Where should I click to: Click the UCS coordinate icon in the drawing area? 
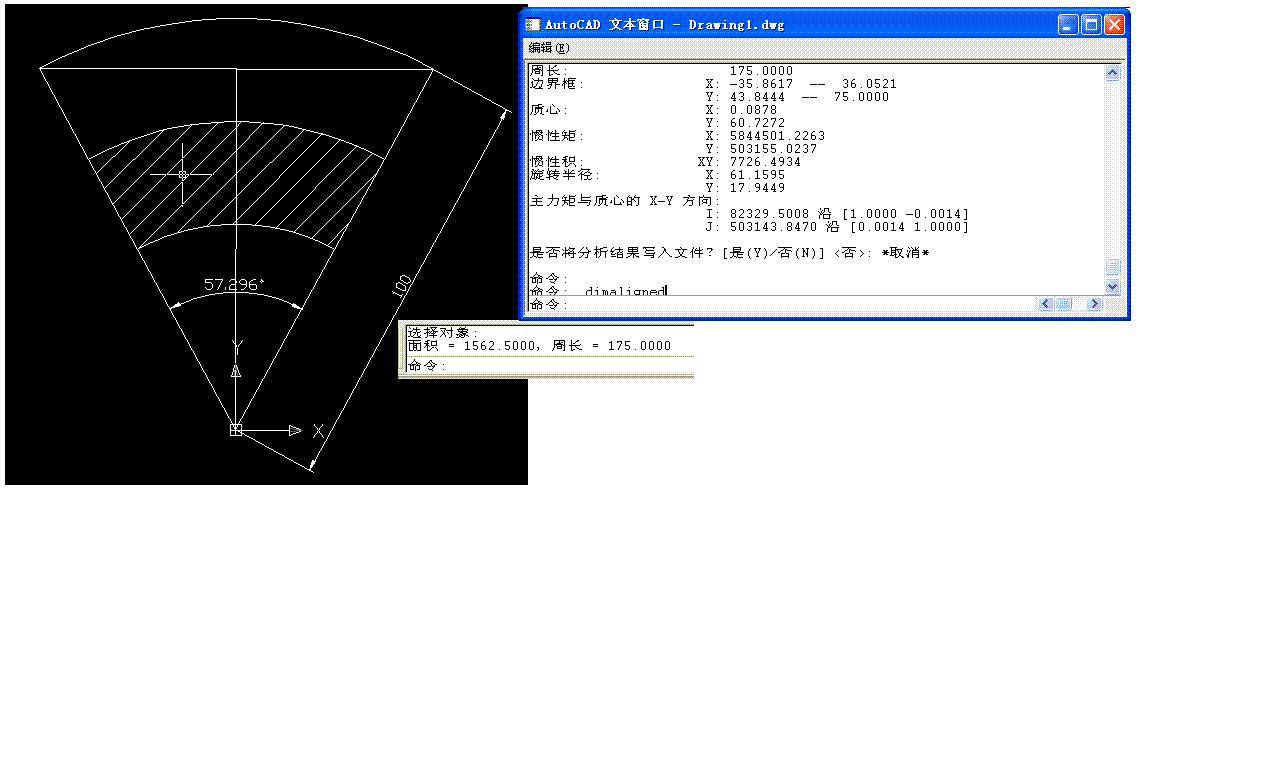(236, 429)
